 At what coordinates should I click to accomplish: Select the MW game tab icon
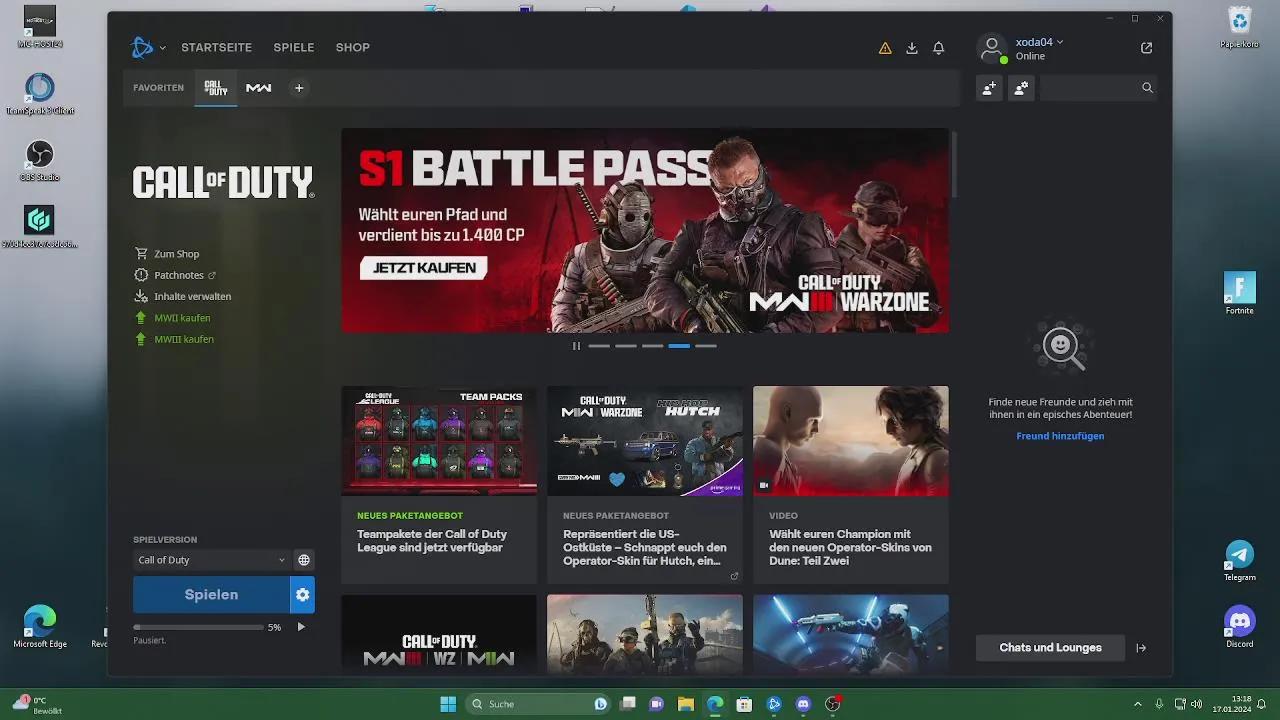click(259, 88)
